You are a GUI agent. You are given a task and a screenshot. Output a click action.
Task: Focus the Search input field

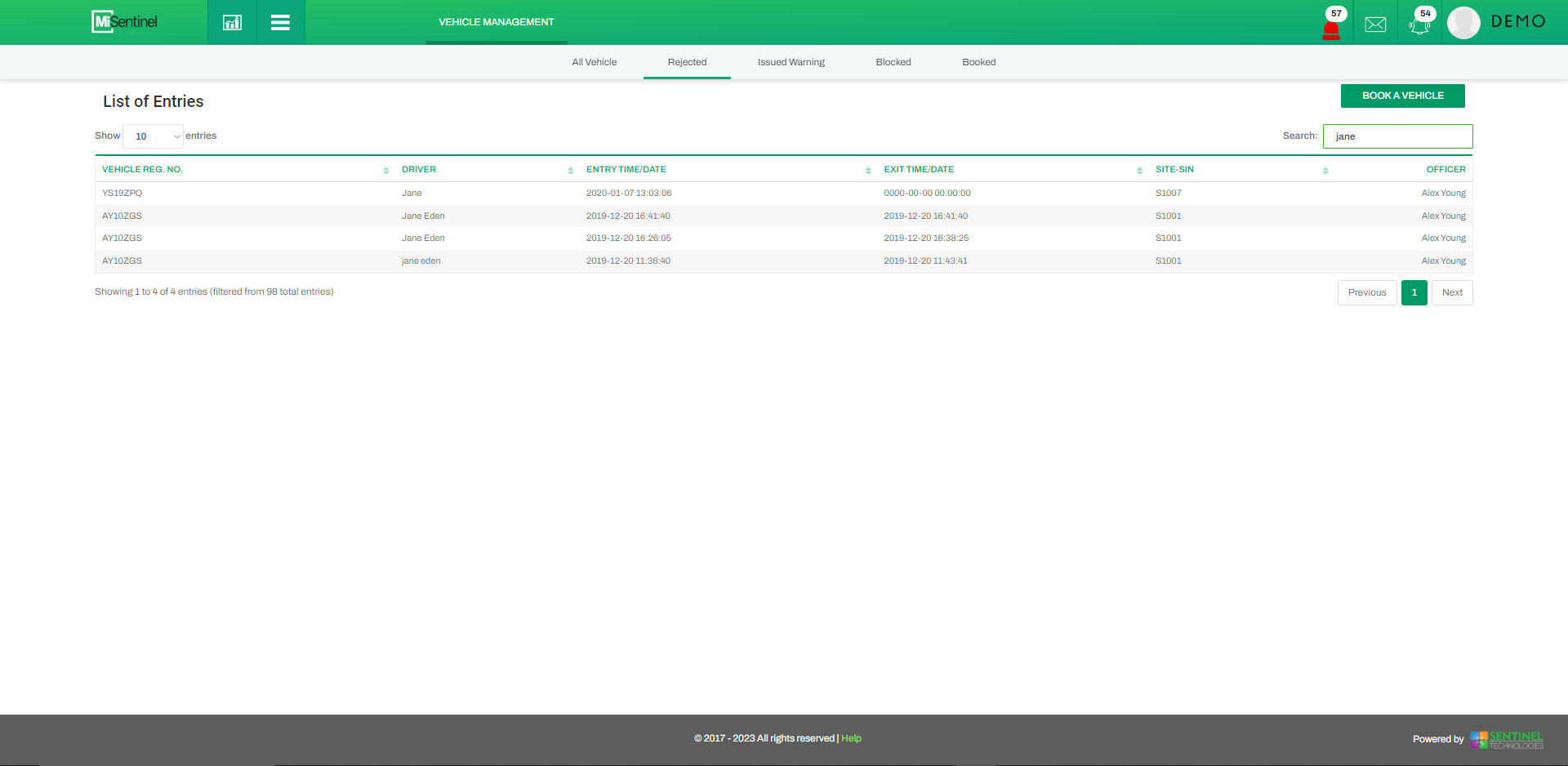[1397, 136]
